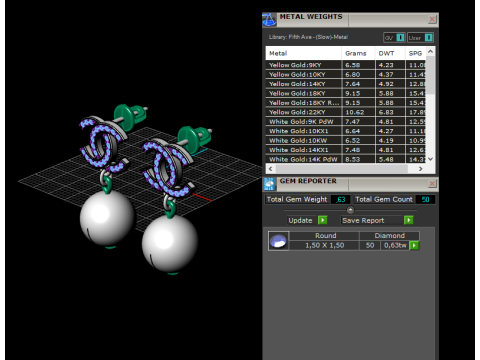Viewport: 480px width, 360px height.
Task: Click the horizontal scrollbar thumb of metal table
Action: pos(342,169)
